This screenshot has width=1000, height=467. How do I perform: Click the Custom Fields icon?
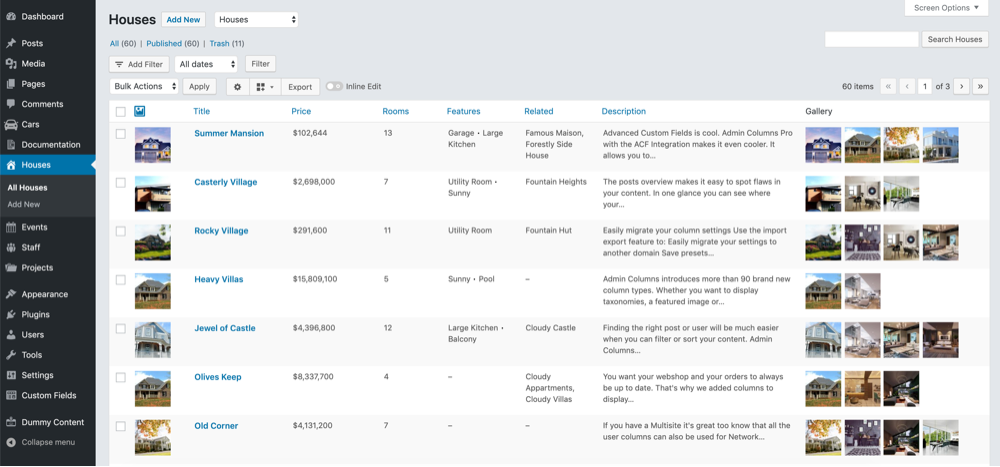[11, 396]
